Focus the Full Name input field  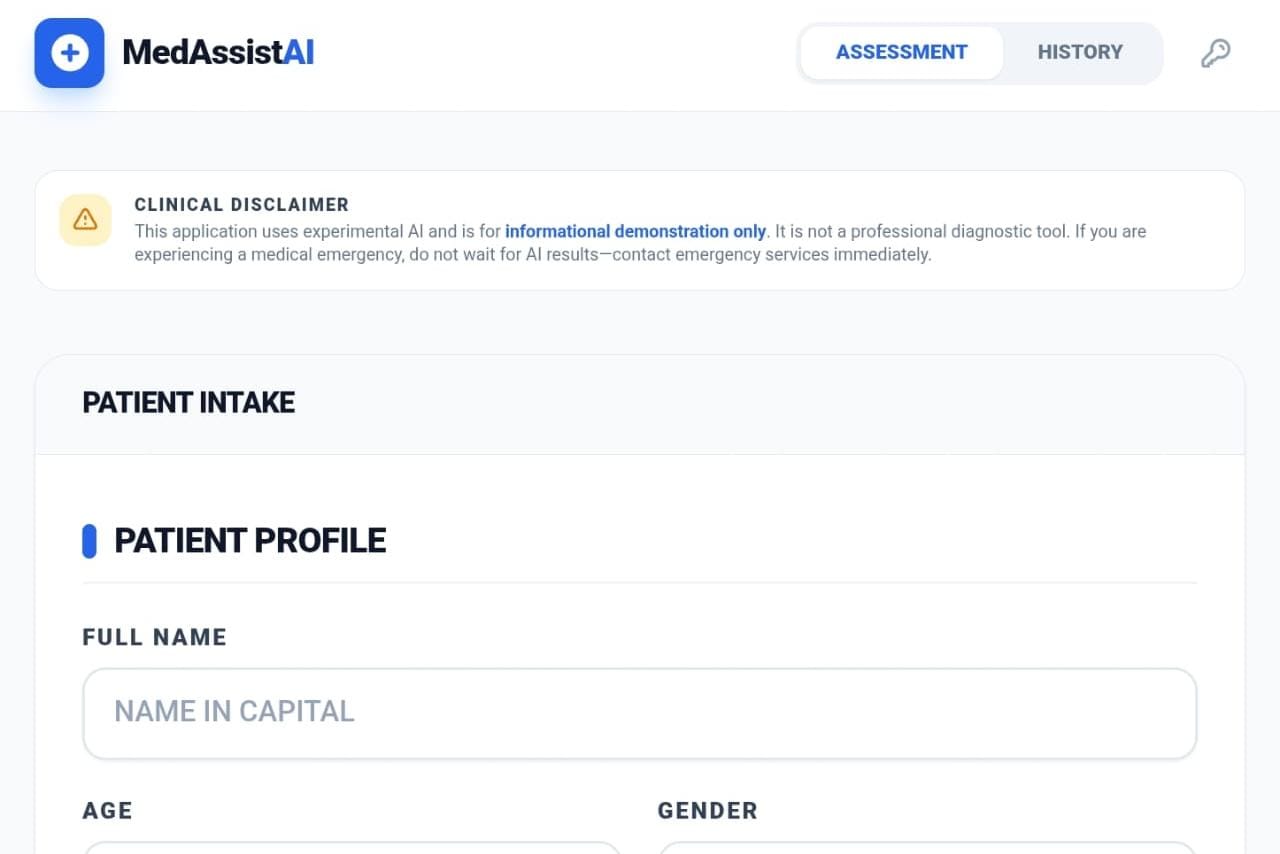[639, 713]
